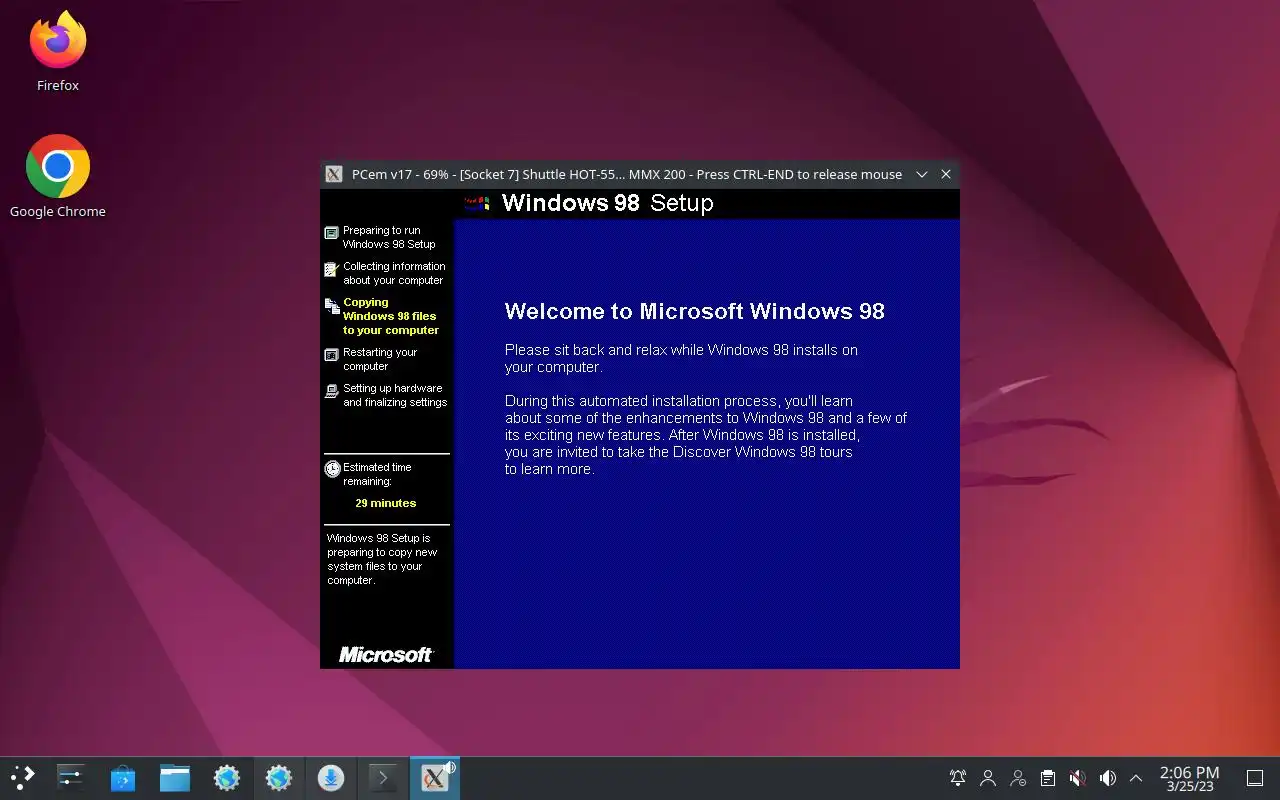The height and width of the screenshot is (800, 1280).
Task: Open the volume speaker tray icon
Action: point(1107,778)
